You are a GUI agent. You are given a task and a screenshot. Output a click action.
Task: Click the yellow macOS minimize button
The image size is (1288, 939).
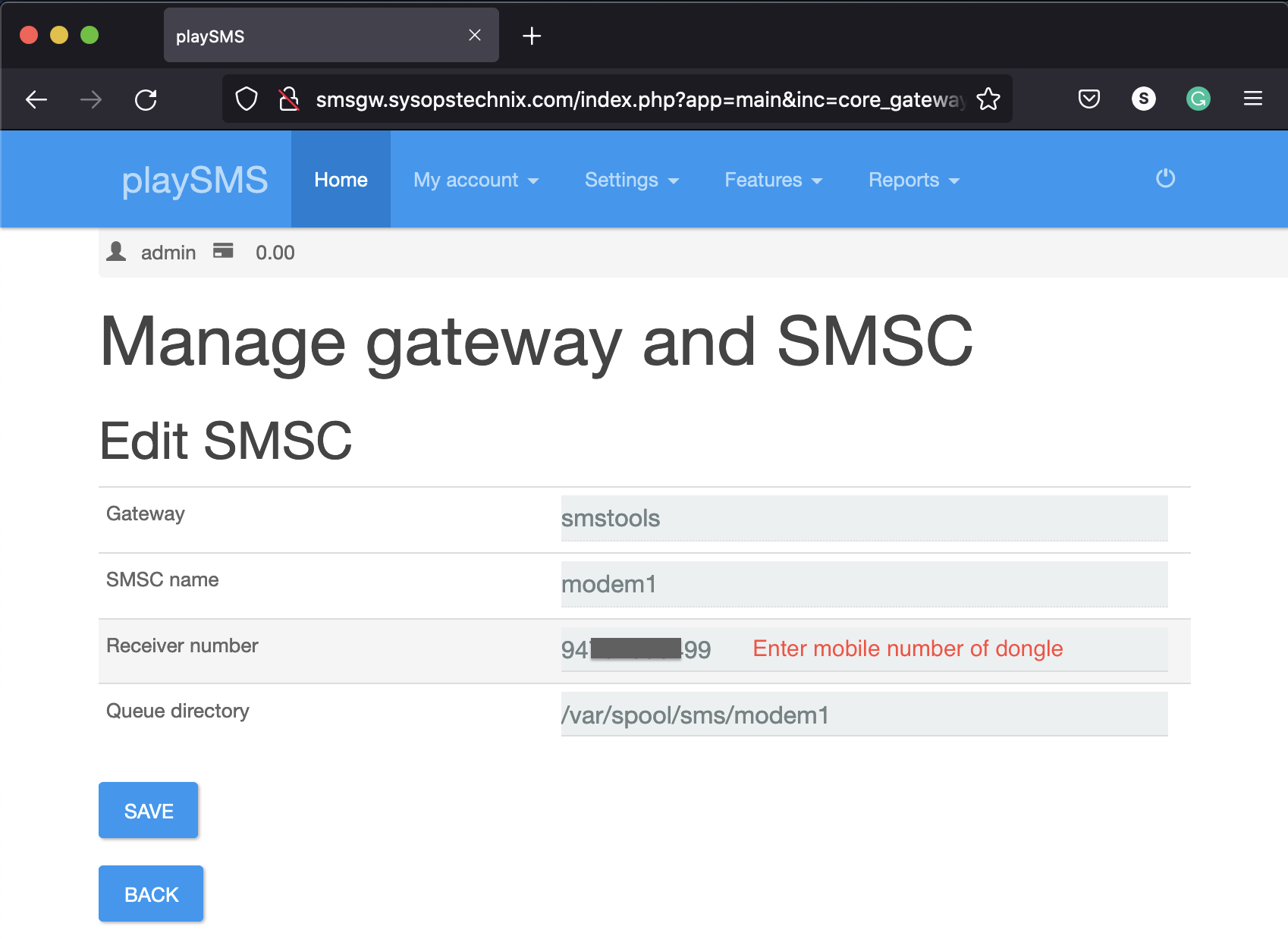tap(59, 35)
